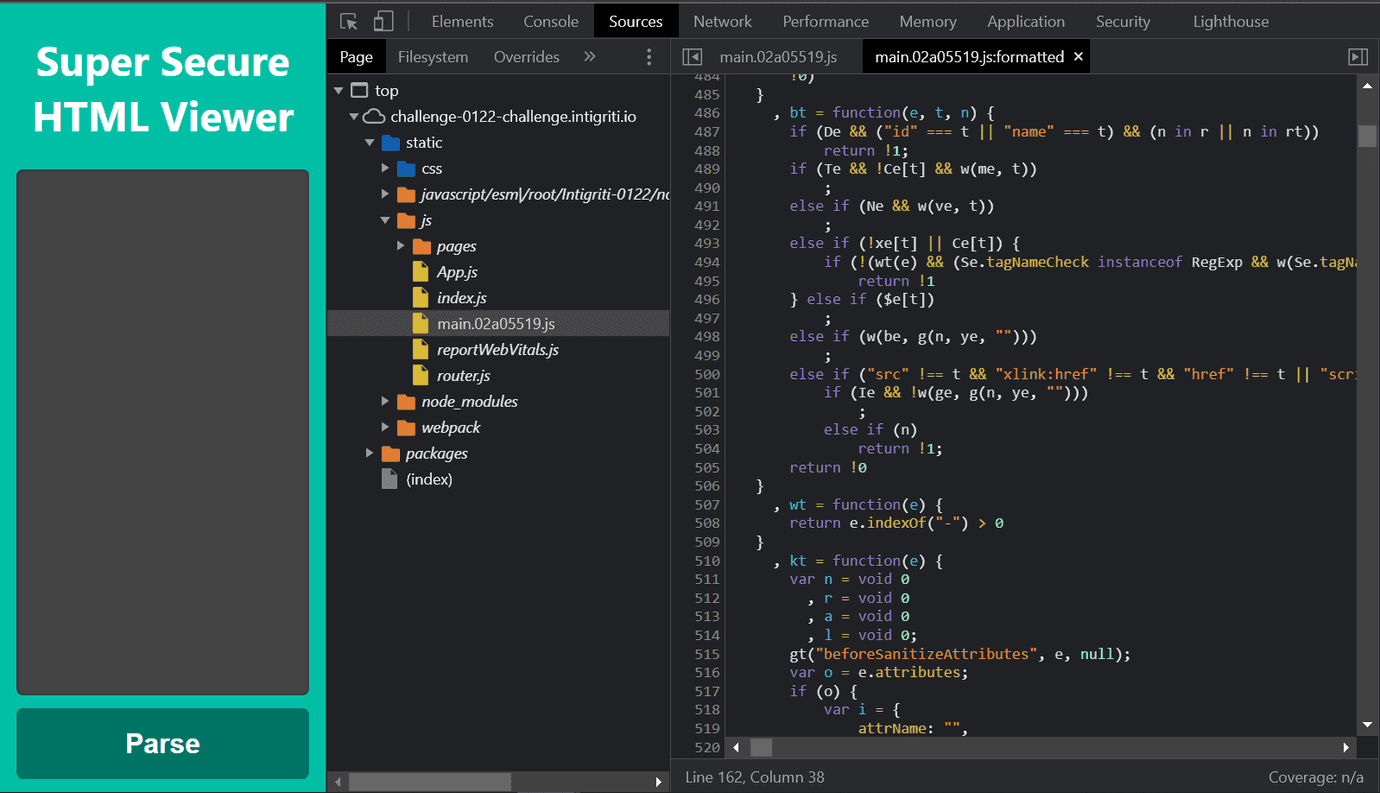Switch to the Network tab
This screenshot has height=793, width=1380.
[722, 22]
